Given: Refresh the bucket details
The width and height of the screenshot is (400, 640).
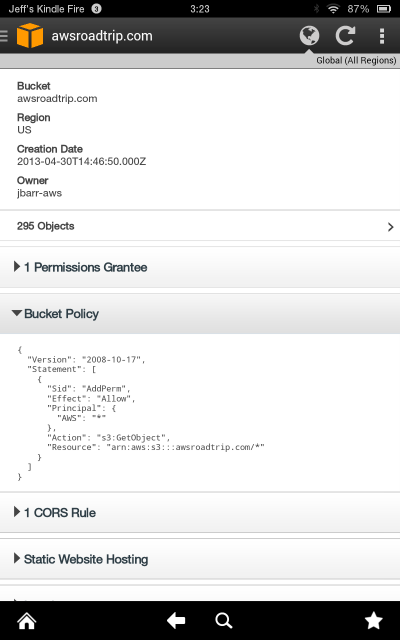Looking at the screenshot, I should coord(345,36).
